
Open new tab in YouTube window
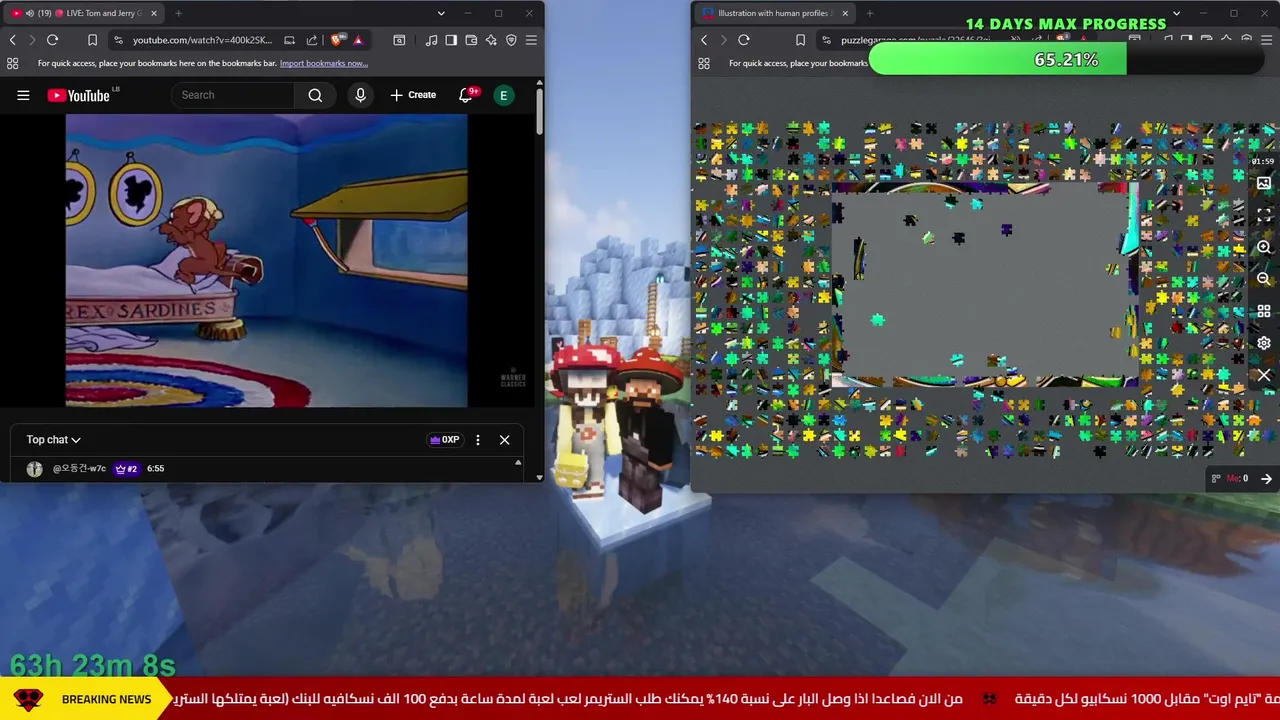coord(178,13)
